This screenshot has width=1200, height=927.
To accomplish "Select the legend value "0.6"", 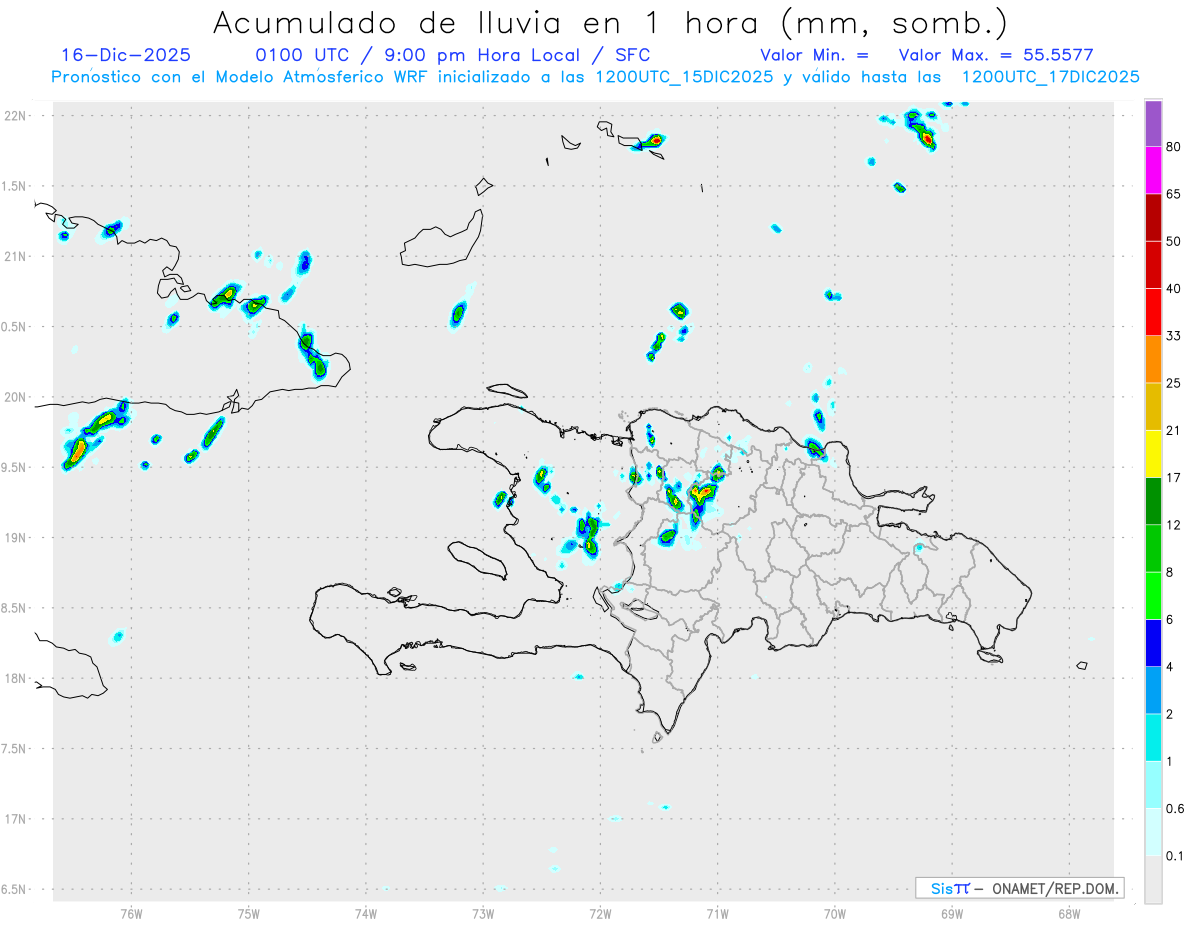I will pos(1175,808).
